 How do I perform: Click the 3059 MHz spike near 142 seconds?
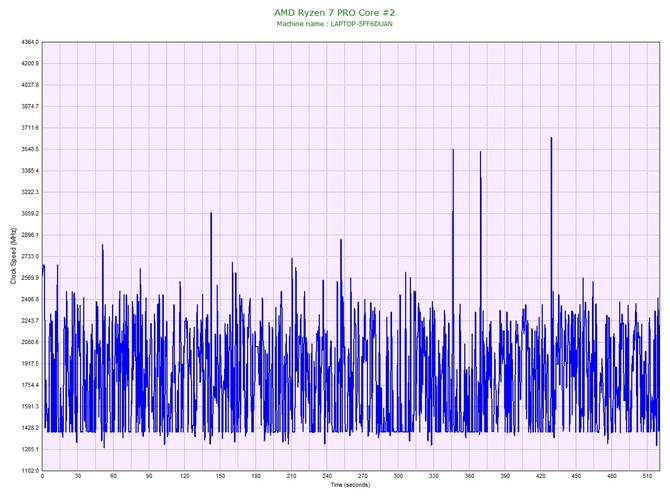click(211, 214)
